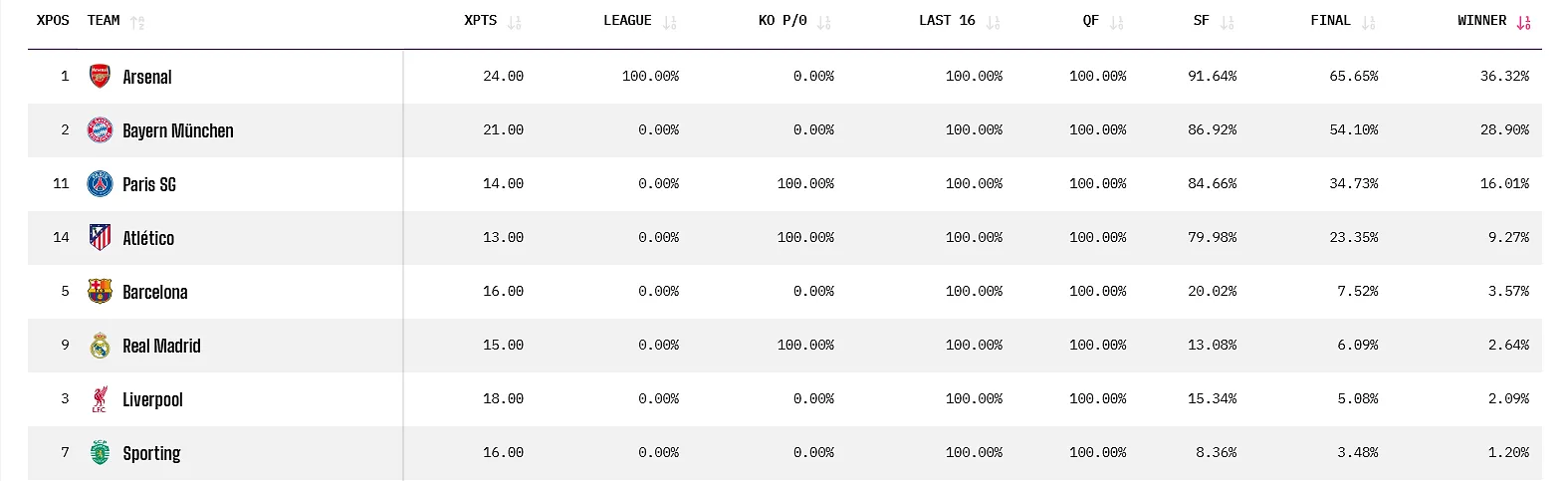Click the Paris SG club logo

(100, 184)
